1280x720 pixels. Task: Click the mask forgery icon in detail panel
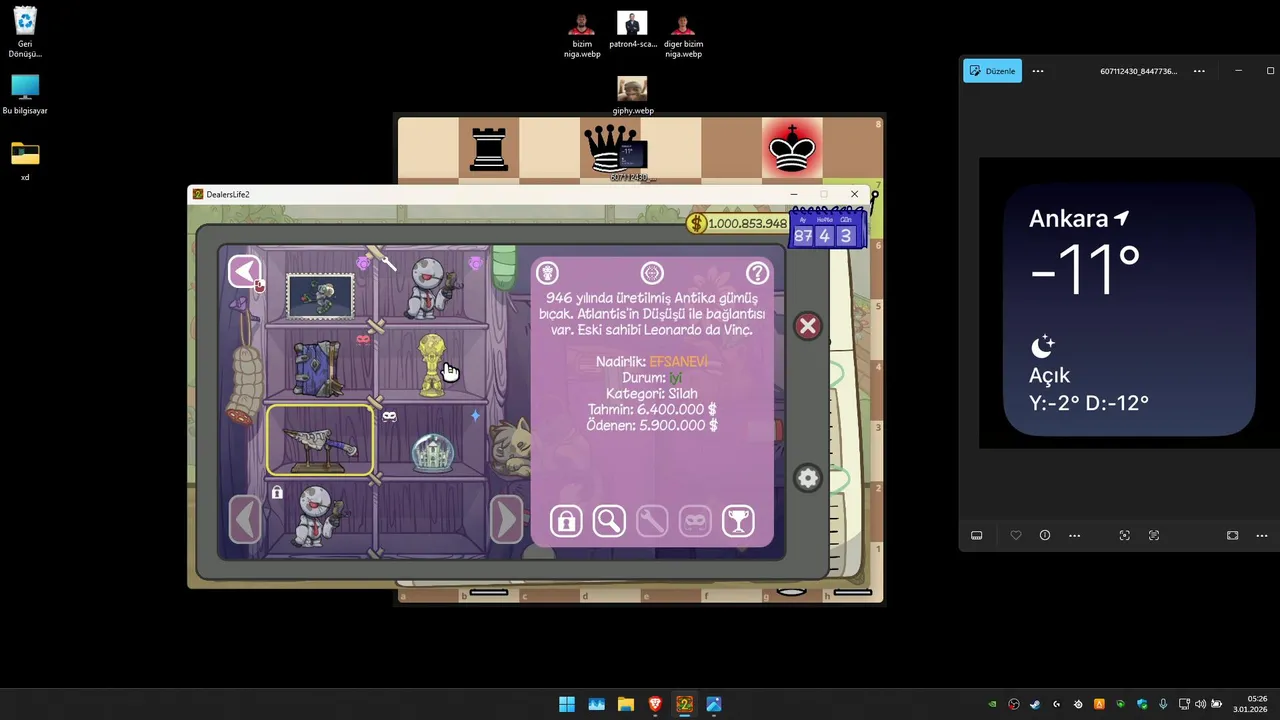click(x=695, y=521)
